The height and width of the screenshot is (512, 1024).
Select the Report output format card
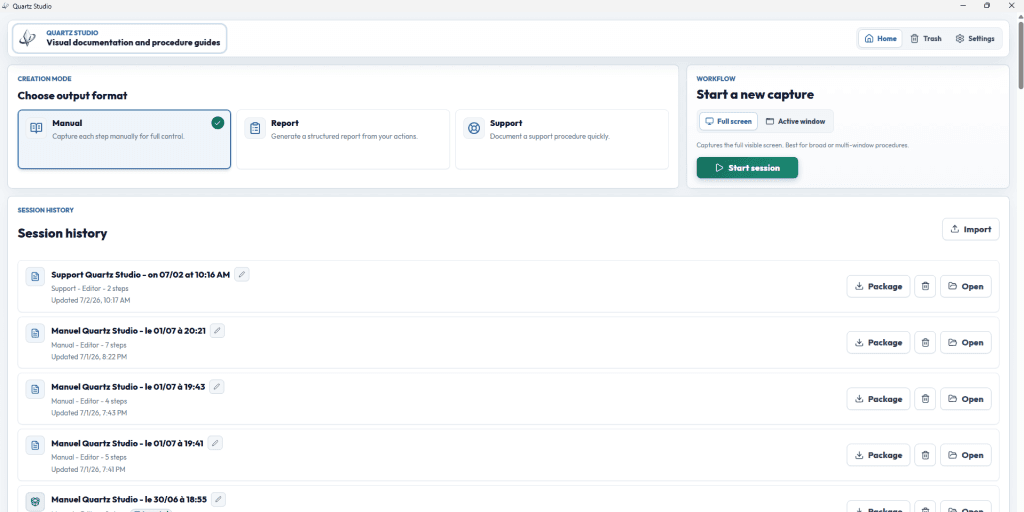(343, 139)
